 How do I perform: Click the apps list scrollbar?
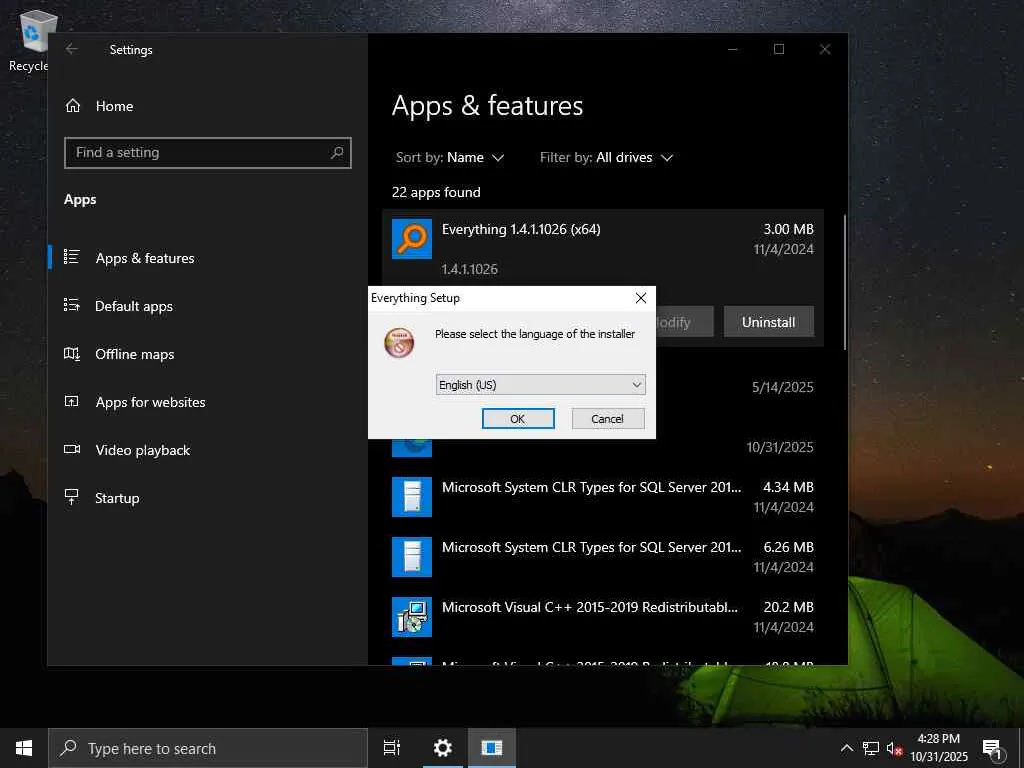point(844,283)
